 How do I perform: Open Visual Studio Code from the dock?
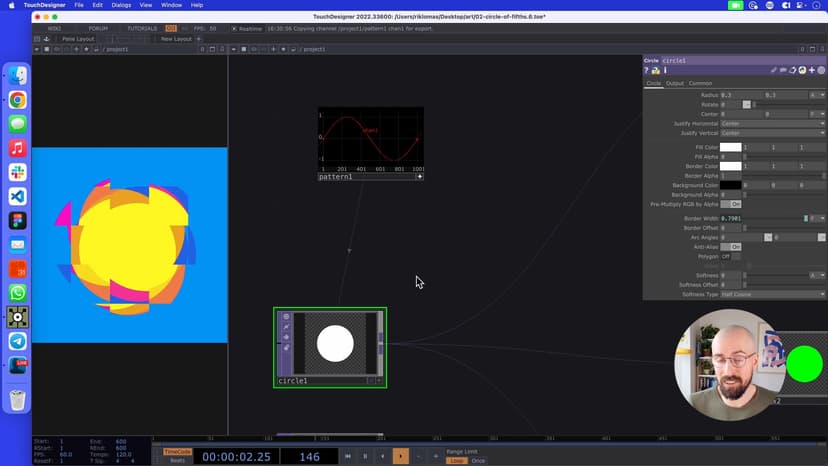18,197
